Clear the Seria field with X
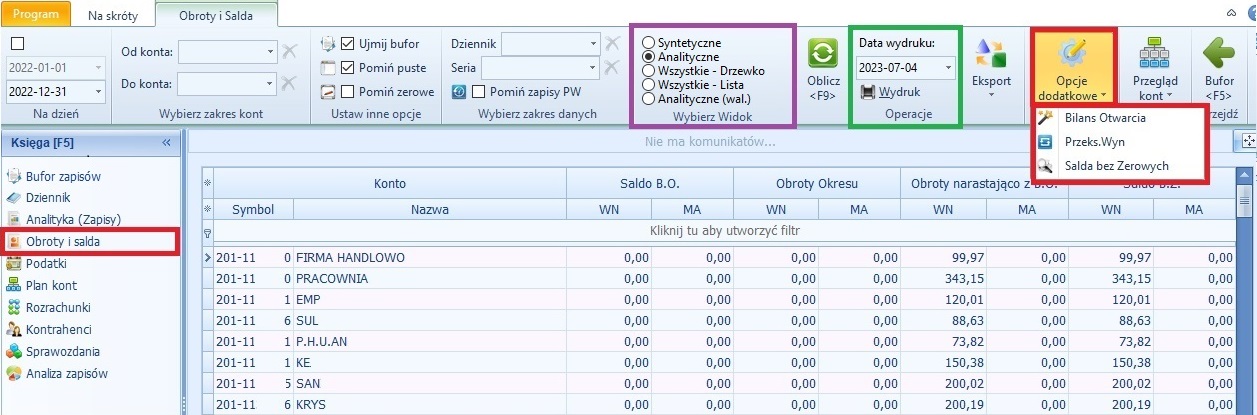1257x415 pixels. pos(613,68)
